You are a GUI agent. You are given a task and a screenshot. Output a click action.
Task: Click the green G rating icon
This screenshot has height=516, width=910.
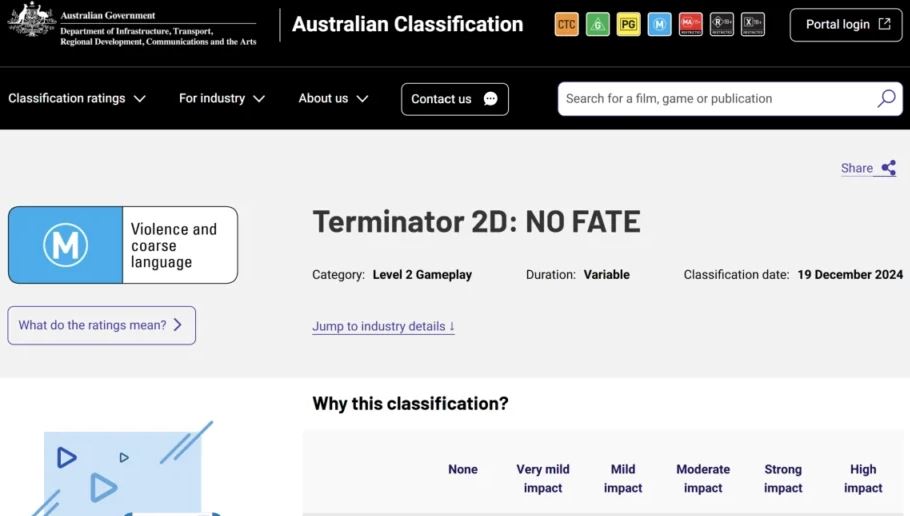pos(598,24)
